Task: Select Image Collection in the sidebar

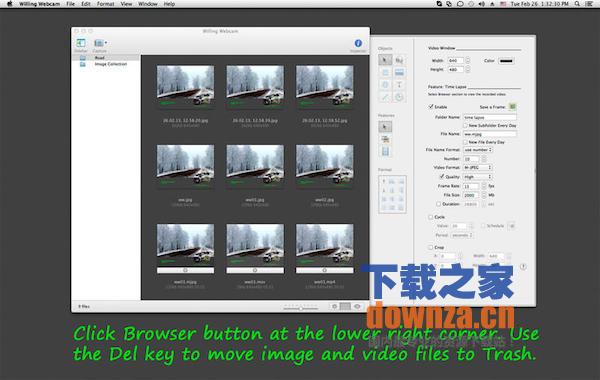Action: [106, 64]
